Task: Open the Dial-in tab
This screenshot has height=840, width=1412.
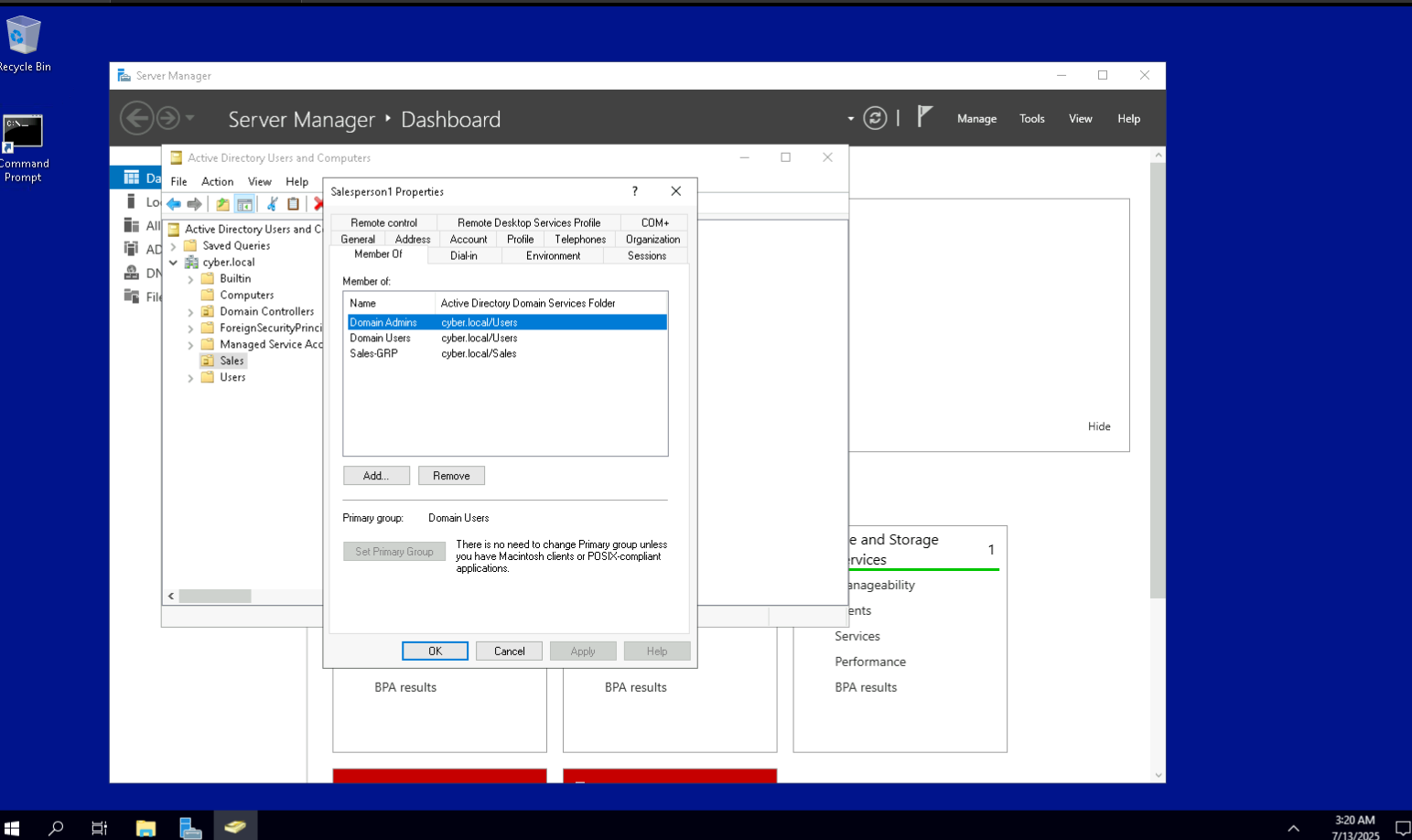Action: pyautogui.click(x=464, y=256)
